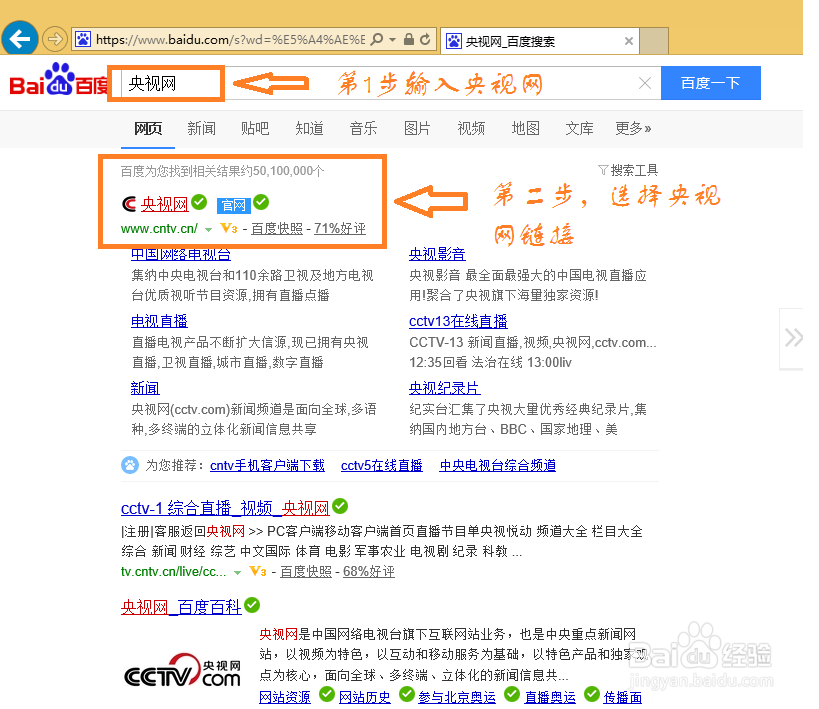Click the green check icon before 参与北京奥运
819x709 pixels.
(x=407, y=694)
